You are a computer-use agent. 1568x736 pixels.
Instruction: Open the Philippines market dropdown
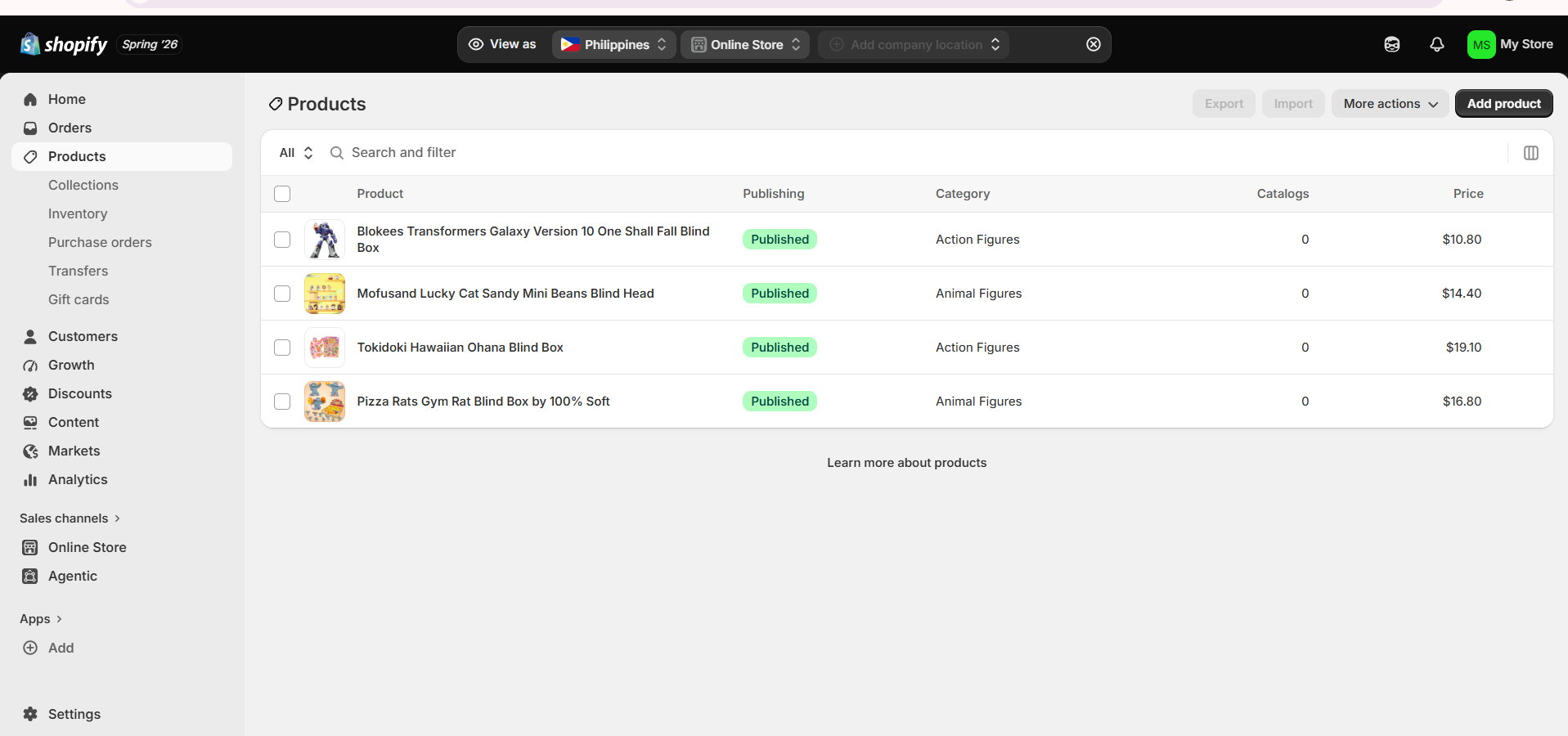point(614,44)
